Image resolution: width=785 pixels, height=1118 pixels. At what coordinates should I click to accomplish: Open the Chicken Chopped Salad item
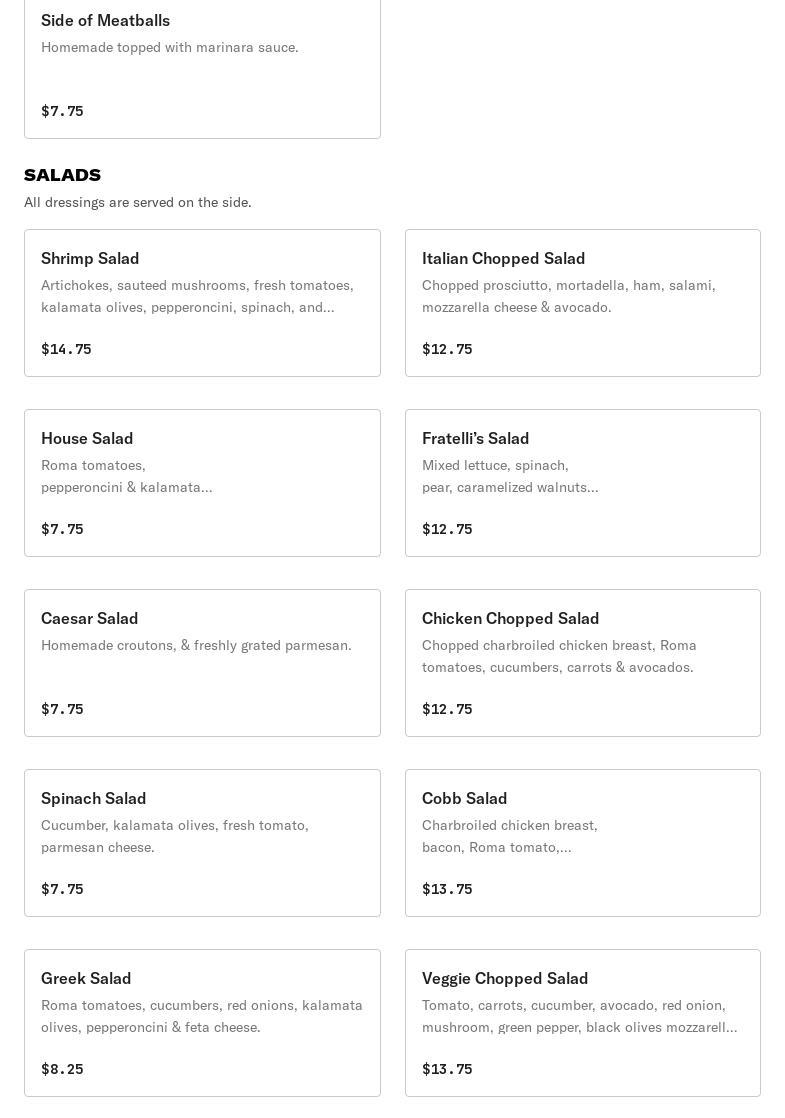point(582,663)
